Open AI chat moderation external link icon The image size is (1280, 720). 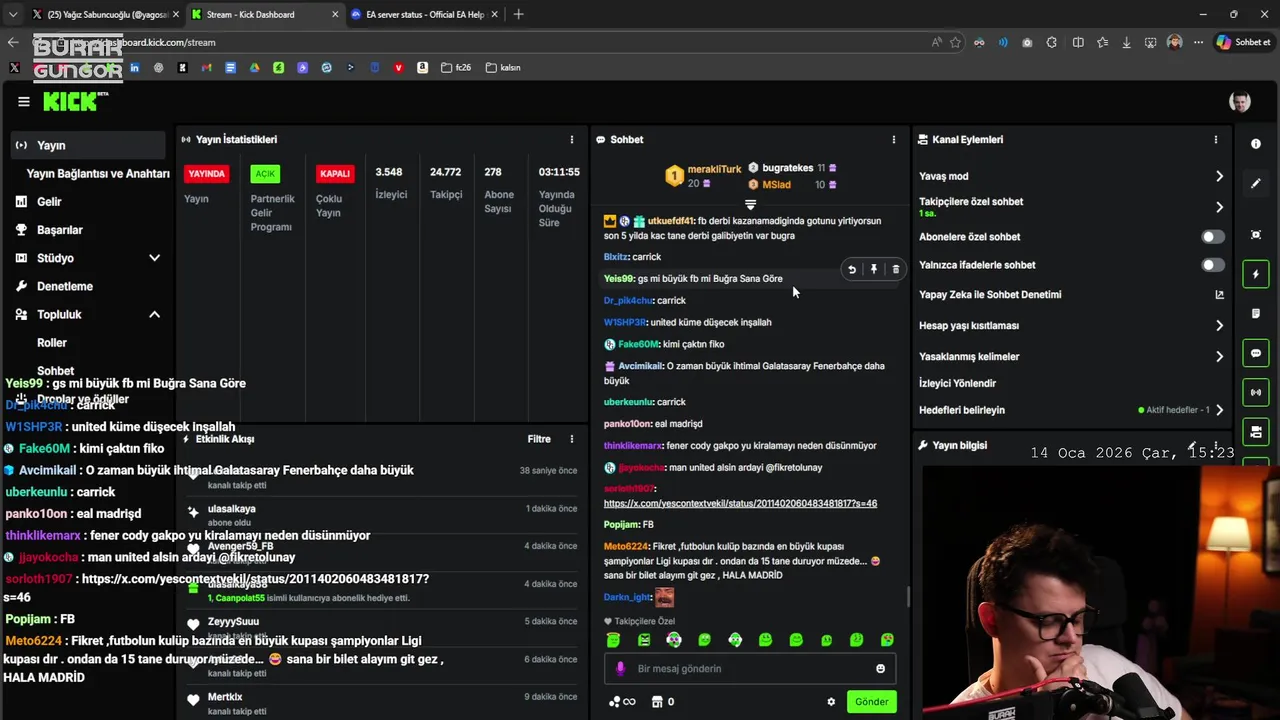pyautogui.click(x=1219, y=295)
